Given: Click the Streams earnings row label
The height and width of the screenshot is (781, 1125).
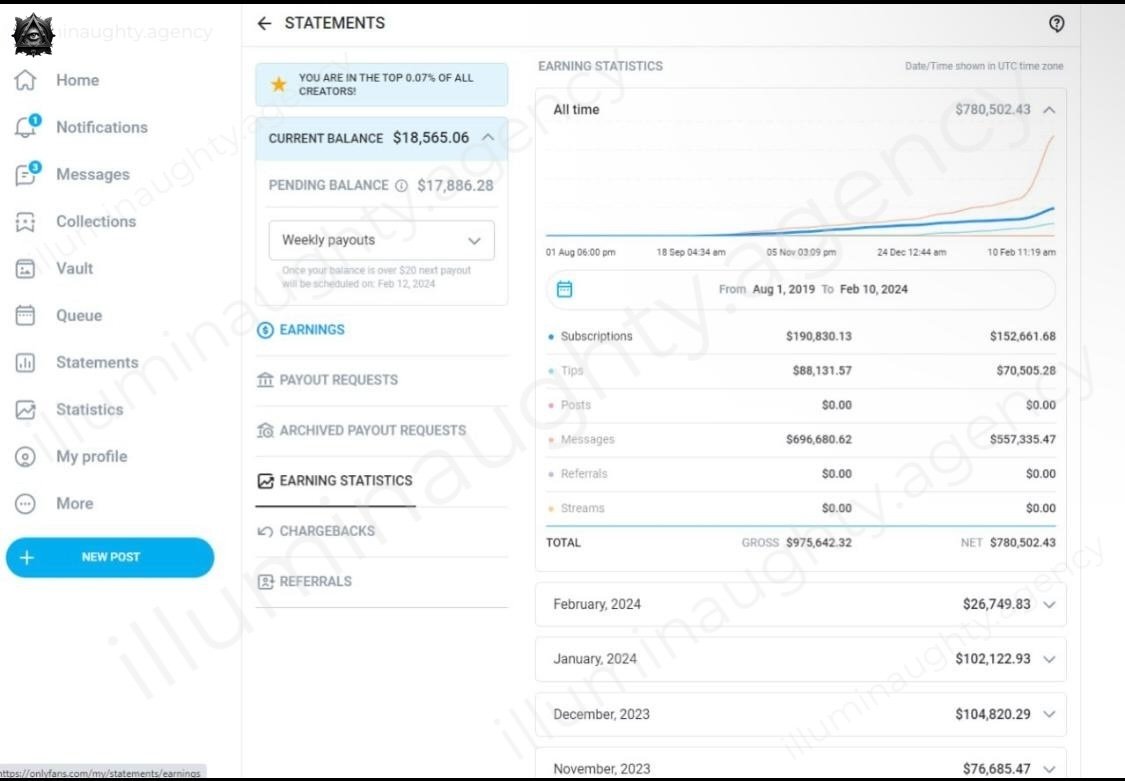Looking at the screenshot, I should pos(582,508).
